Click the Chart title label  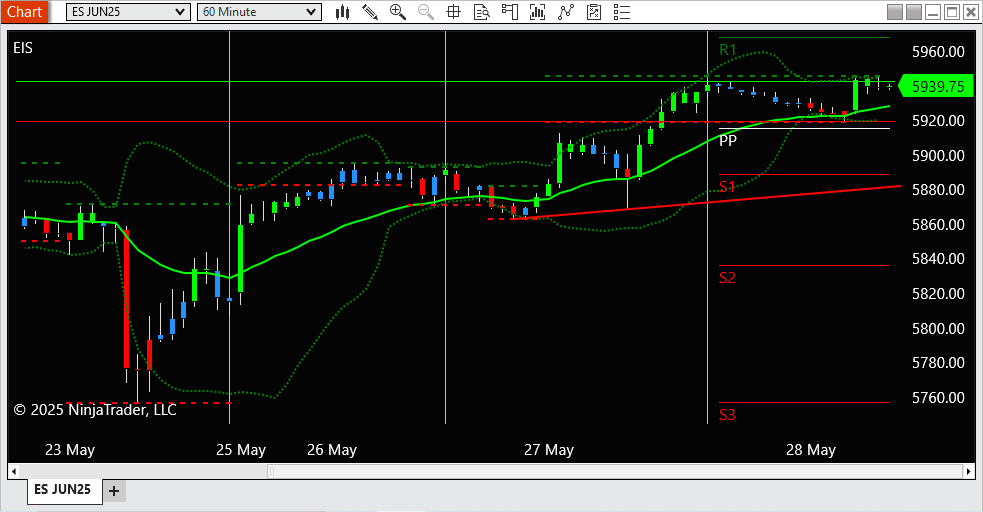pyautogui.click(x=24, y=12)
